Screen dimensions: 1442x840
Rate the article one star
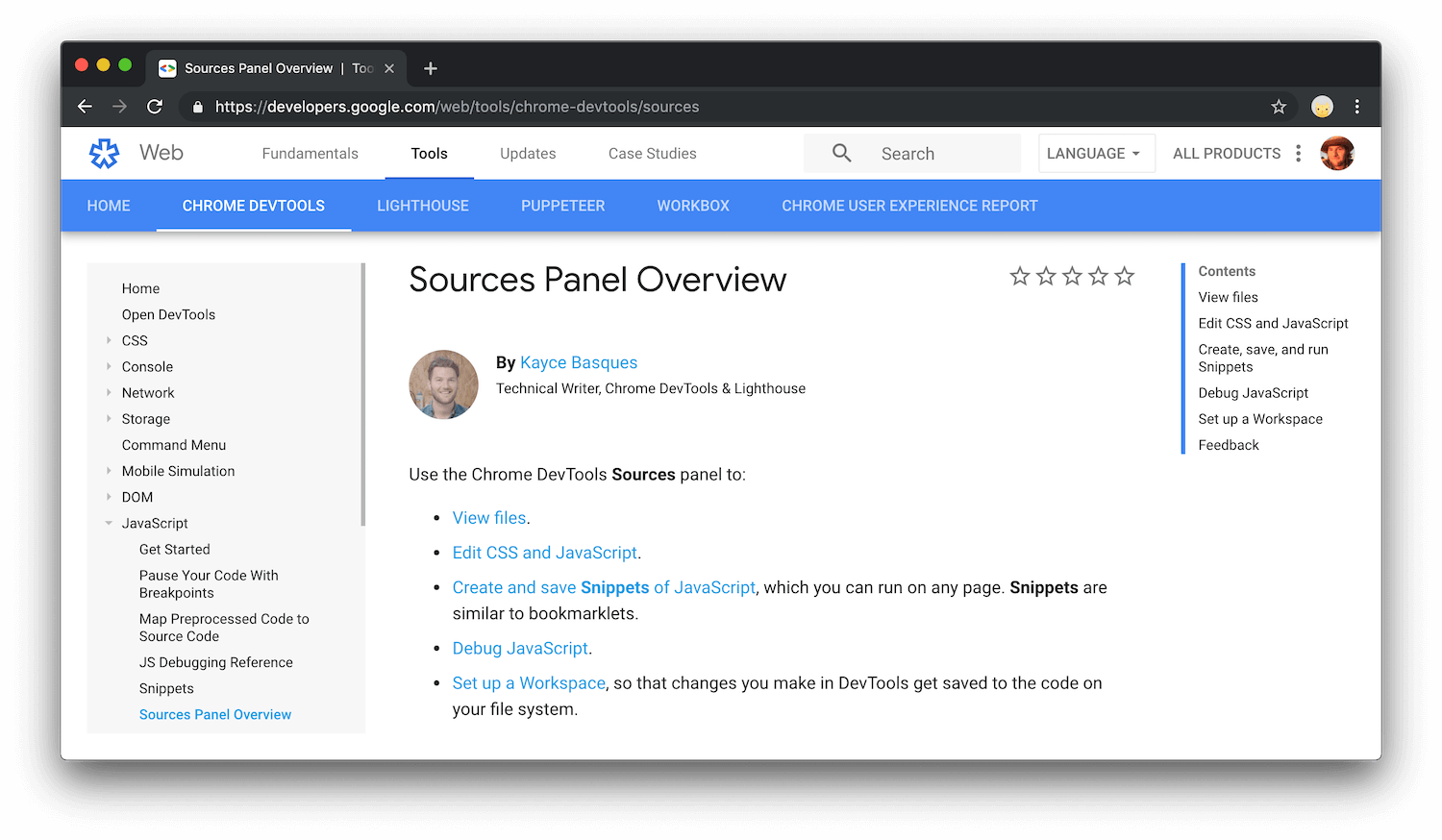1019,276
